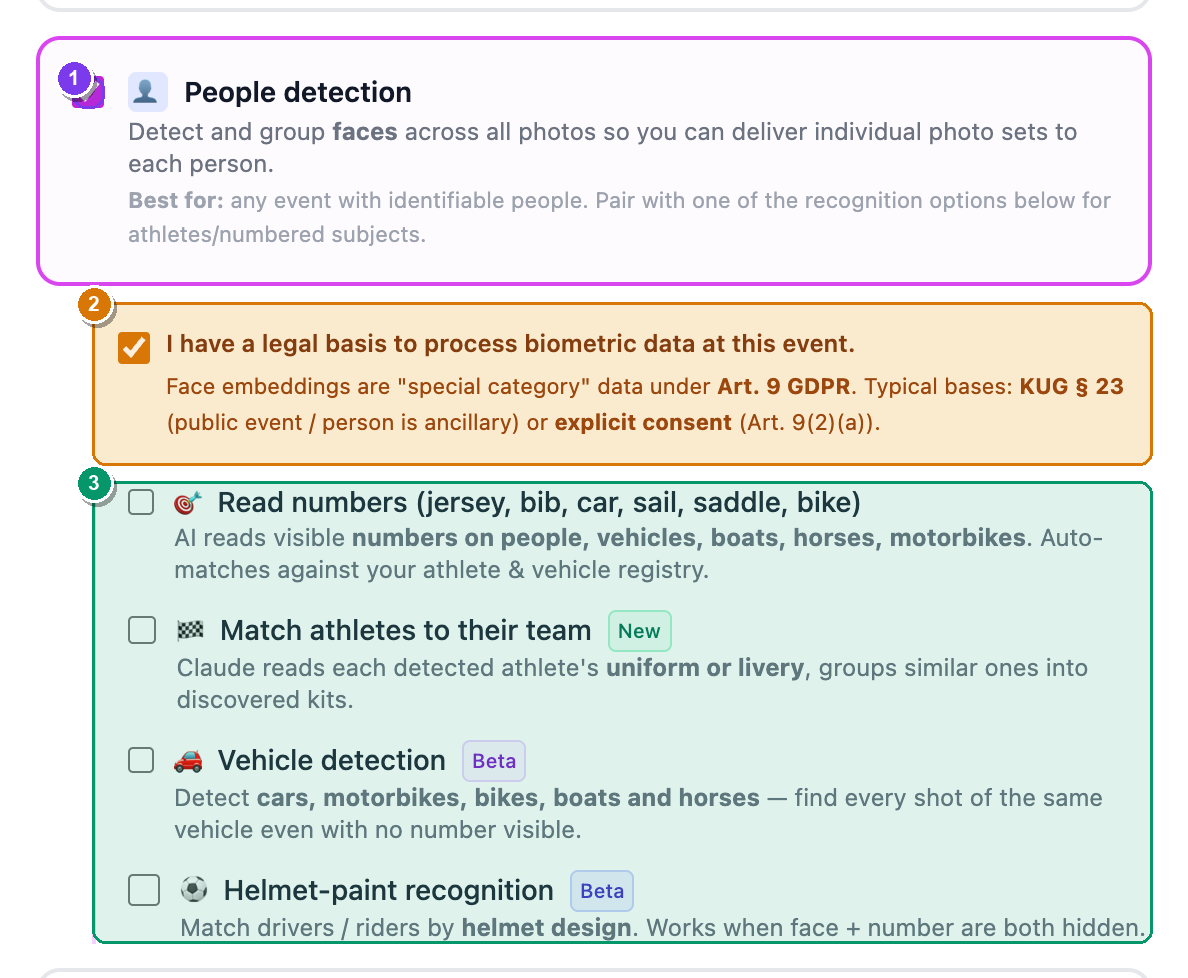Click the soccer ball icon by Helmet-paint recognition
This screenshot has width=1188, height=978.
194,889
